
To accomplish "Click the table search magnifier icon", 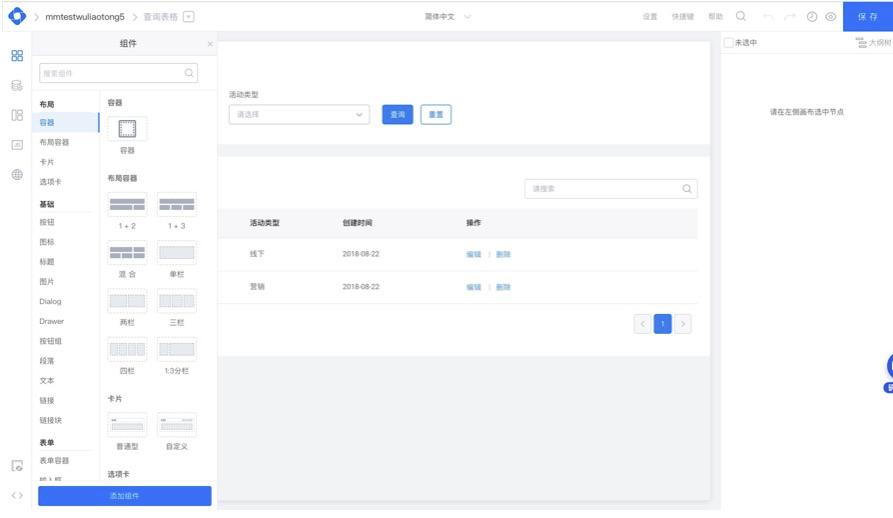I will point(687,188).
